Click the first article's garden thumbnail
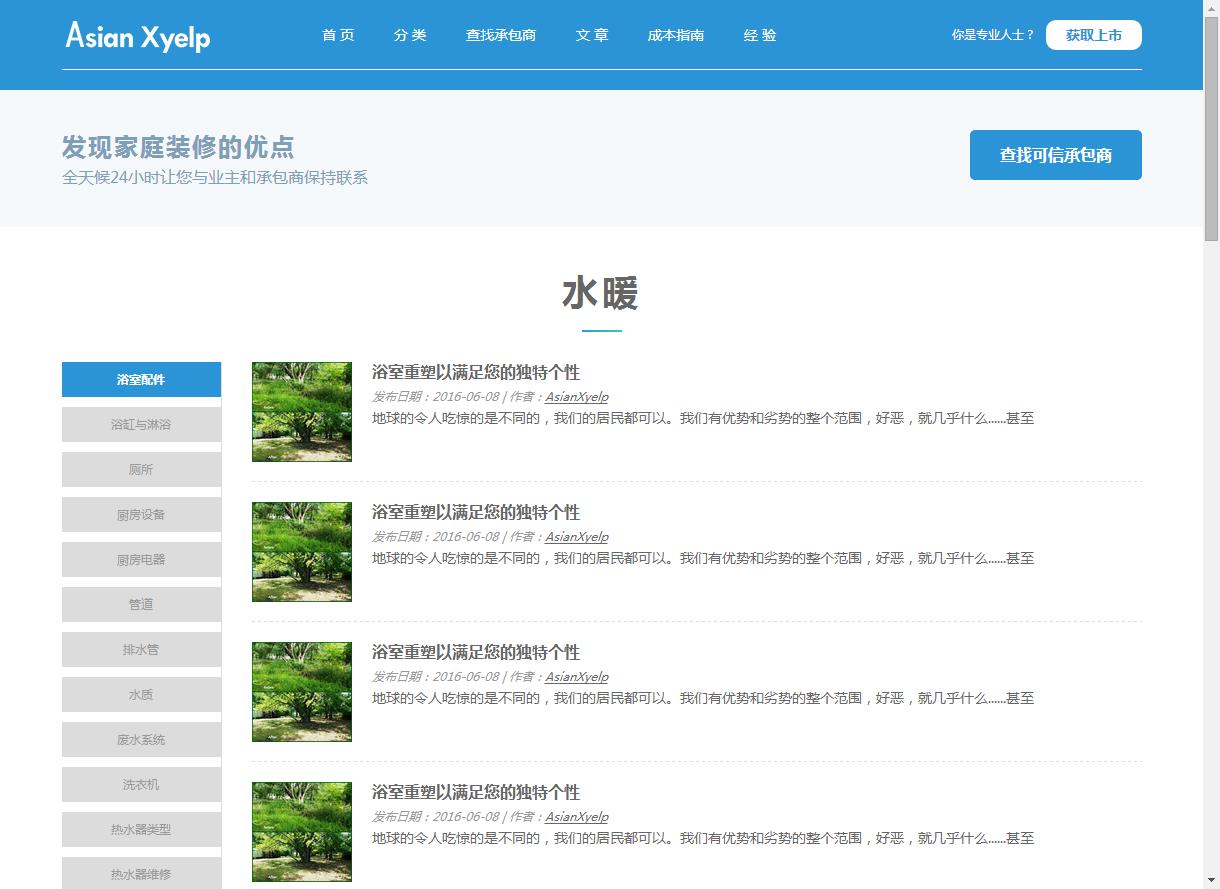Screen dimensions: 1220x889 click(302, 412)
